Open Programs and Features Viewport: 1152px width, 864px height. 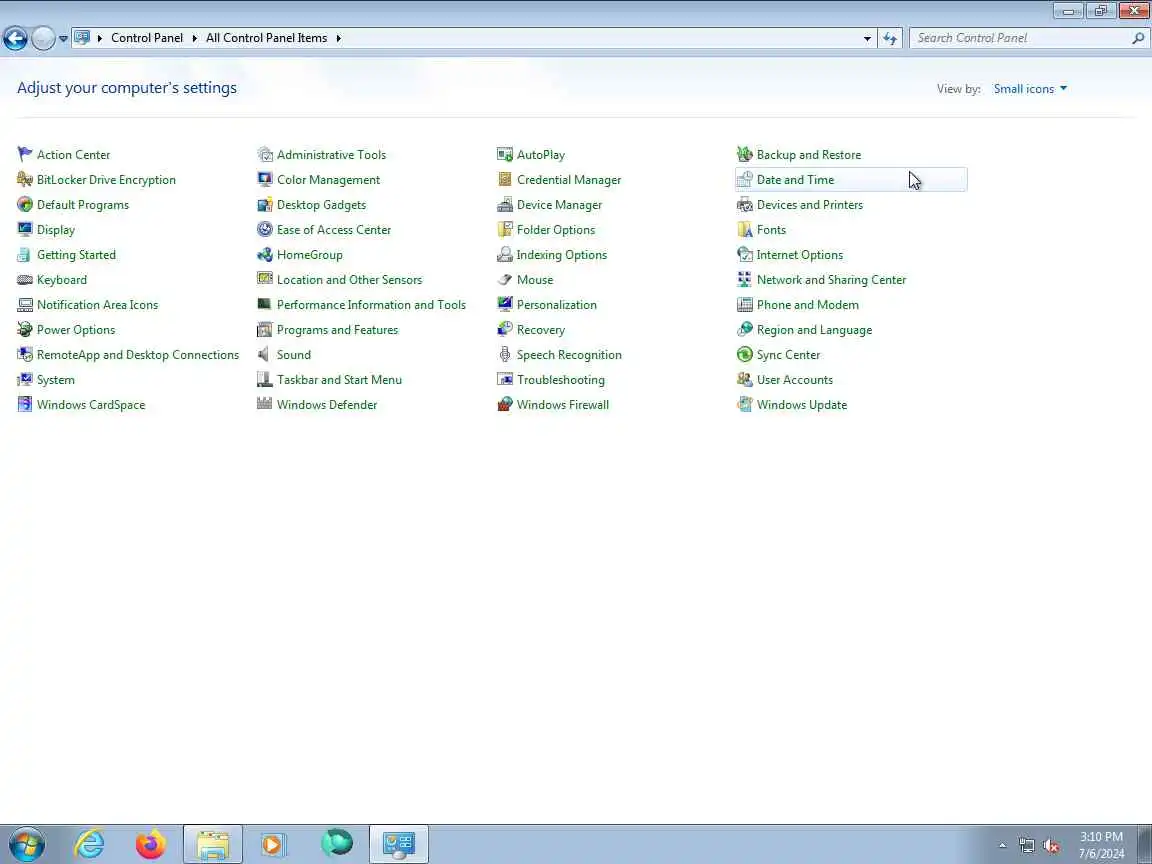coord(337,329)
